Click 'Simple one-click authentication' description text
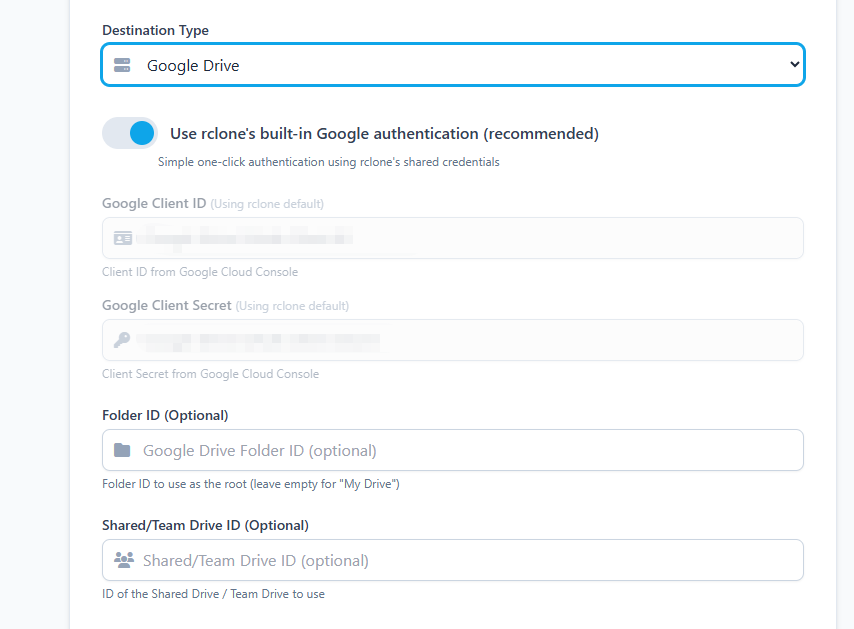The height and width of the screenshot is (629, 854). (328, 162)
